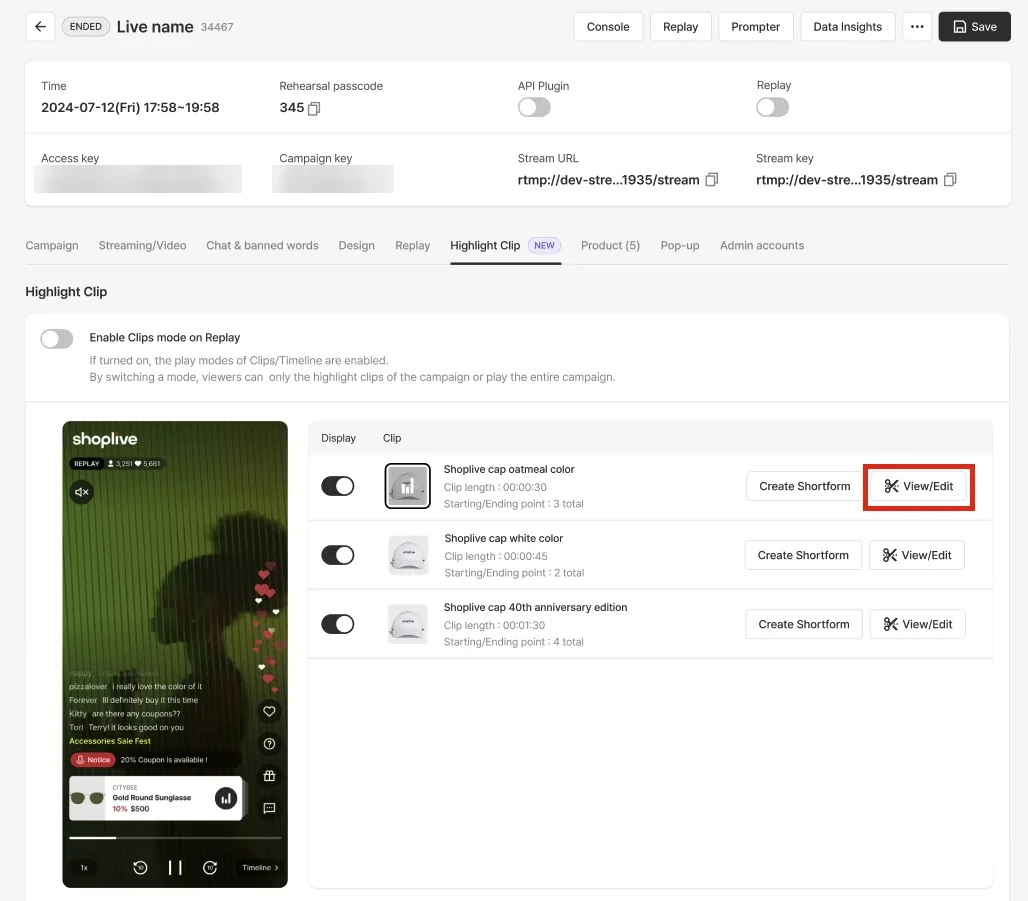Copy the Stream URL value
This screenshot has width=1028, height=901.
pyautogui.click(x=711, y=180)
